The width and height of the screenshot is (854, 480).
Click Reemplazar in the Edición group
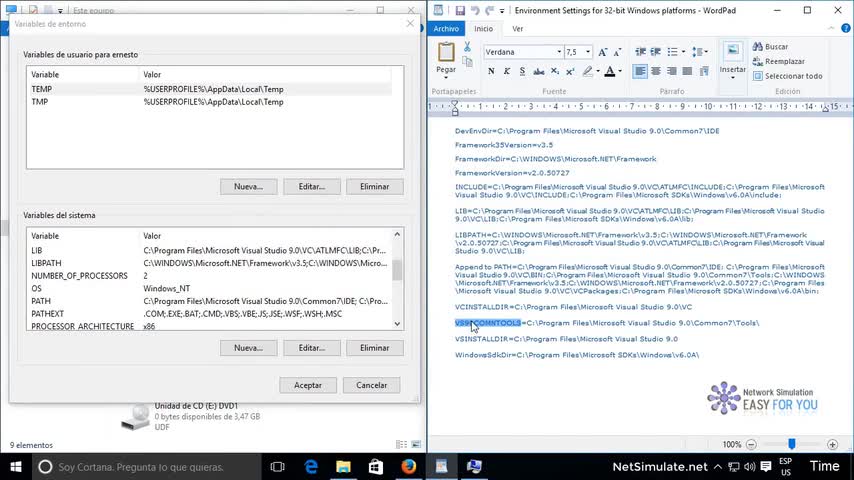pyautogui.click(x=779, y=62)
